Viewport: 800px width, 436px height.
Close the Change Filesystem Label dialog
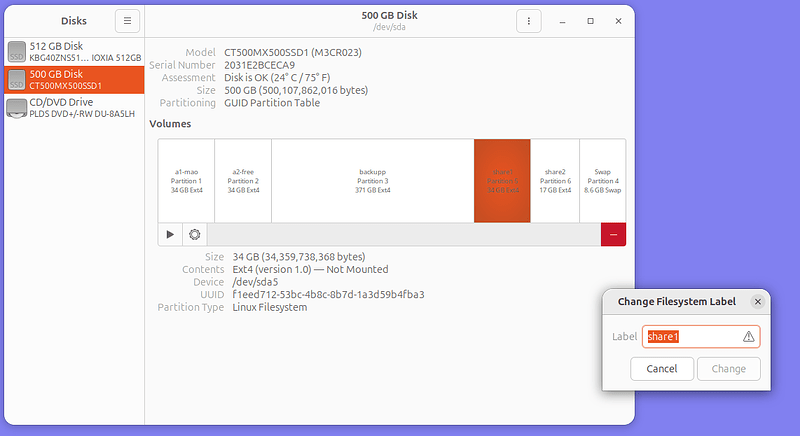[x=758, y=302]
